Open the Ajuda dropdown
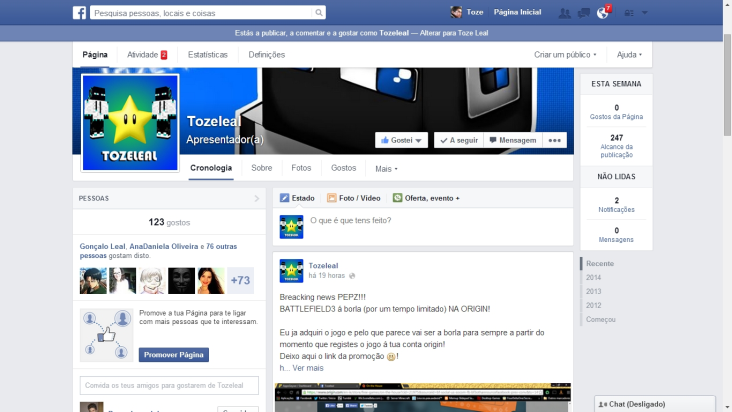 pyautogui.click(x=629, y=55)
